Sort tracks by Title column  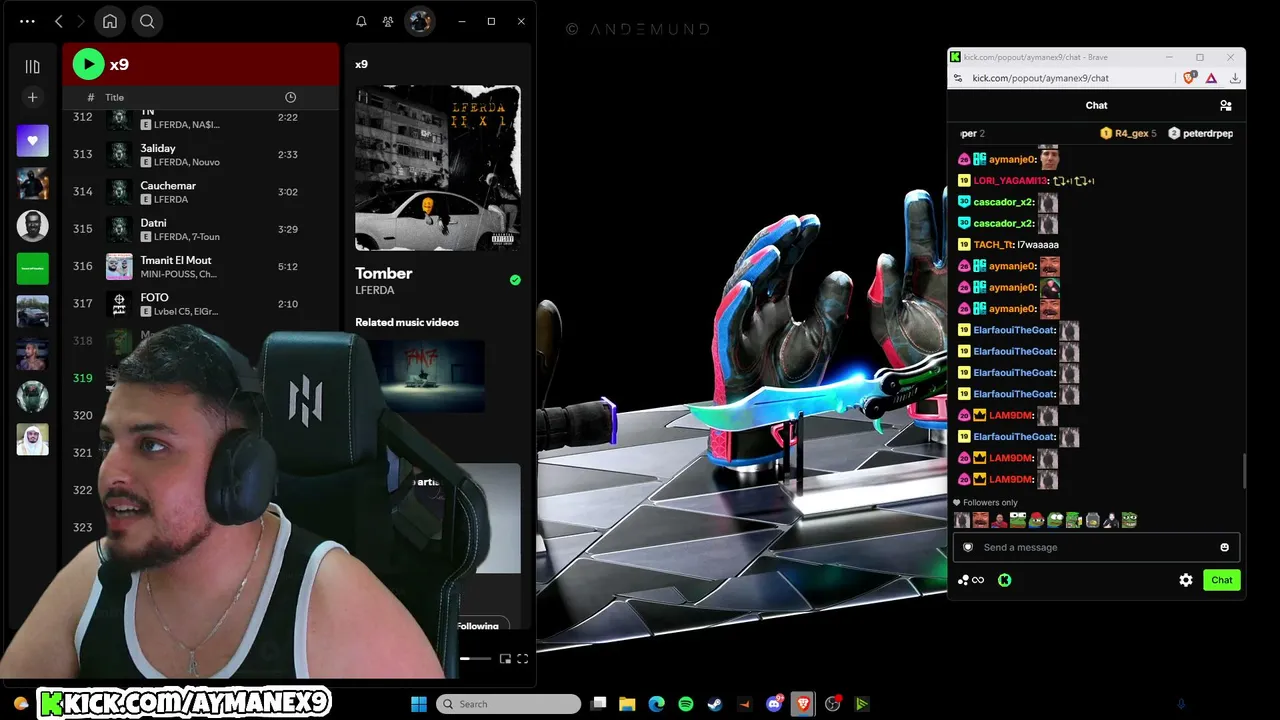coord(115,97)
